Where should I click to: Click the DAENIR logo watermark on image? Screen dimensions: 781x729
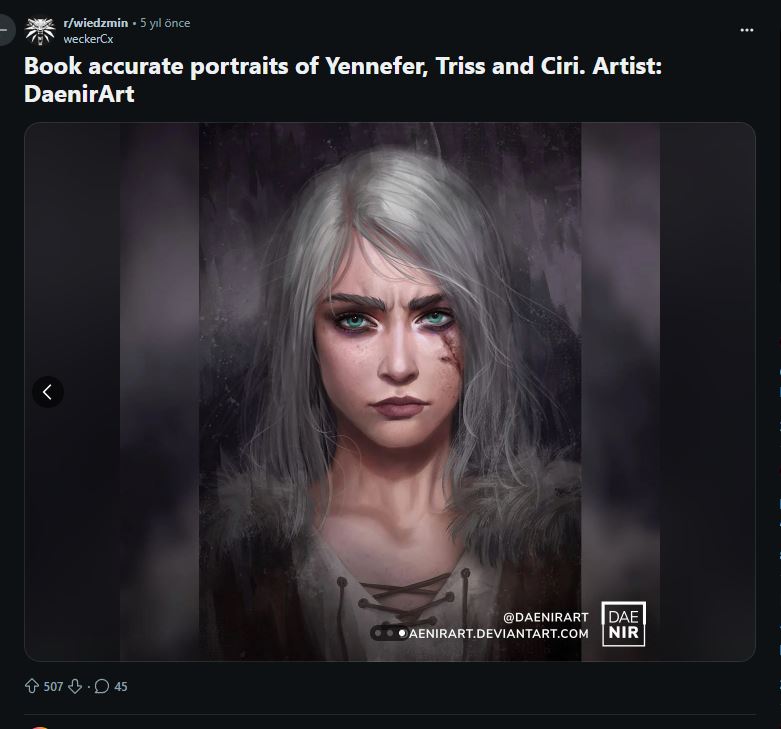[623, 623]
